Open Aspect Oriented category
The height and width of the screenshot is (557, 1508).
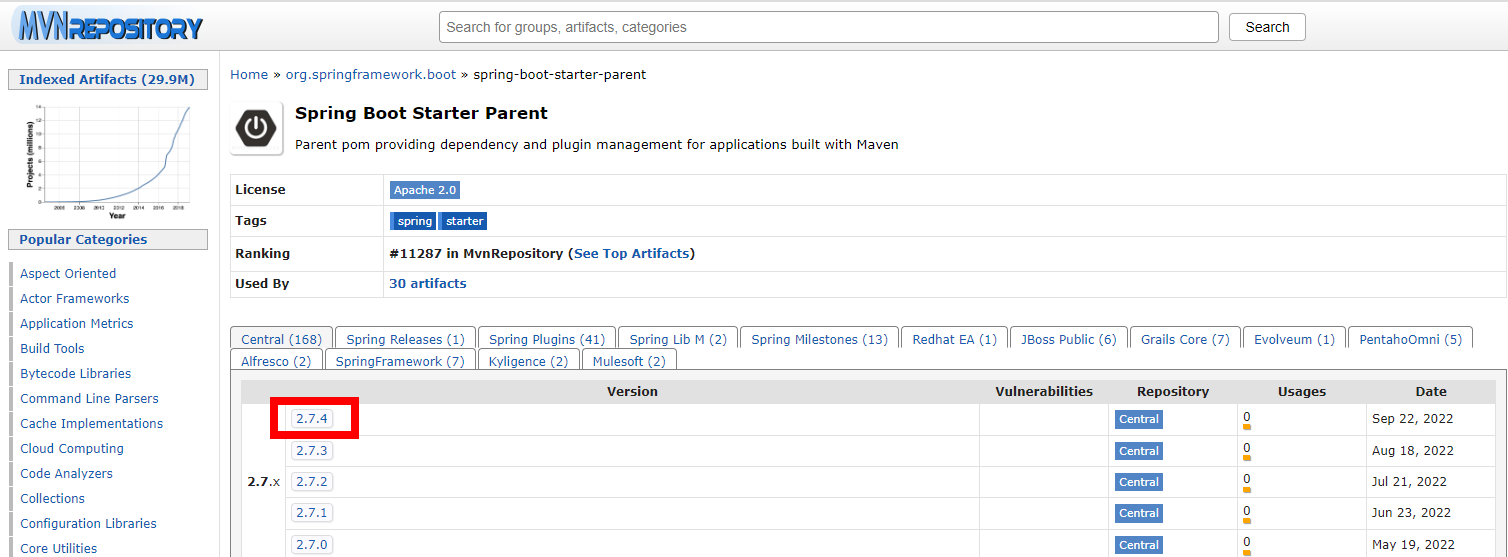68,273
